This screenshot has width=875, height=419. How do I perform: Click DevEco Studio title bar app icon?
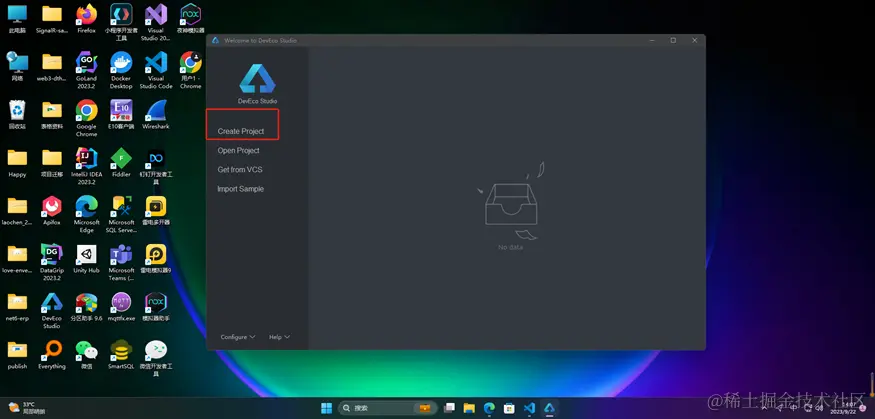[x=216, y=40]
